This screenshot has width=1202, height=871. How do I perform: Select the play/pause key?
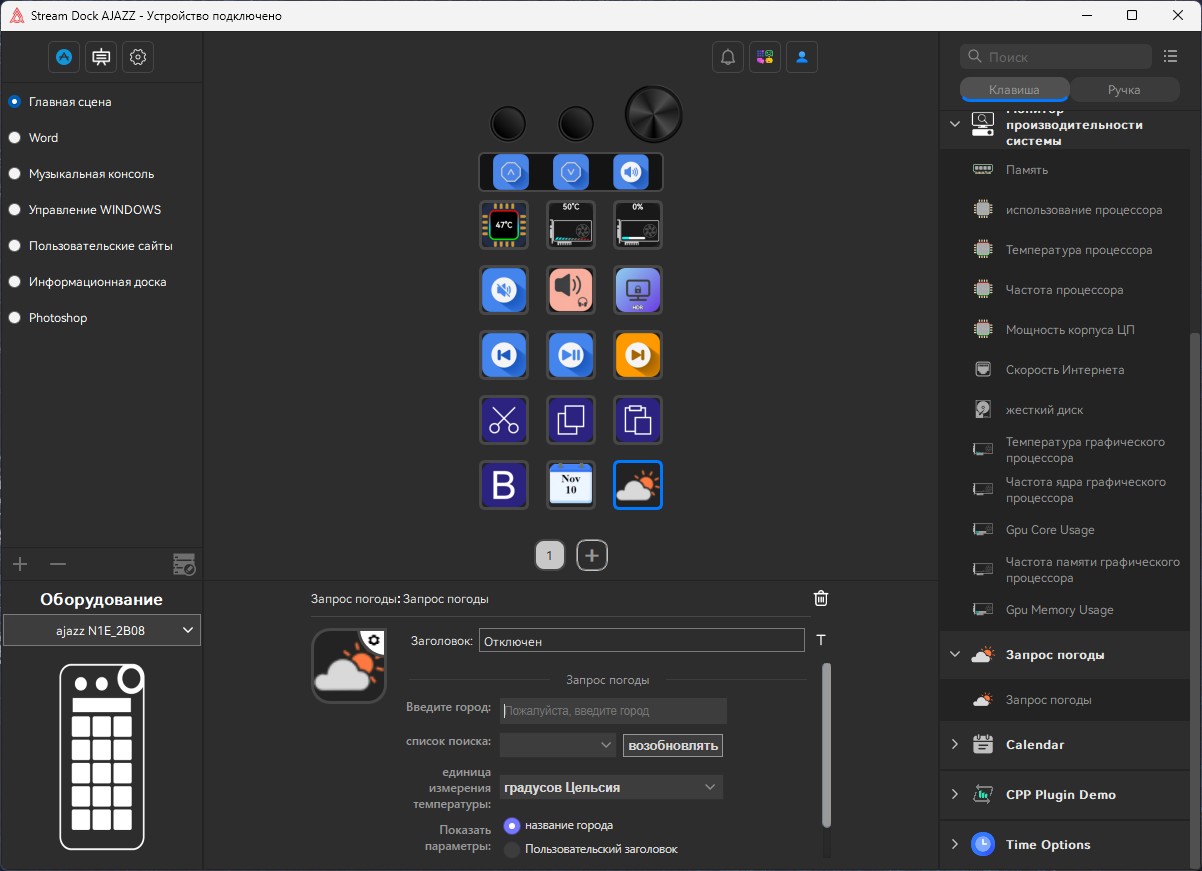point(571,355)
